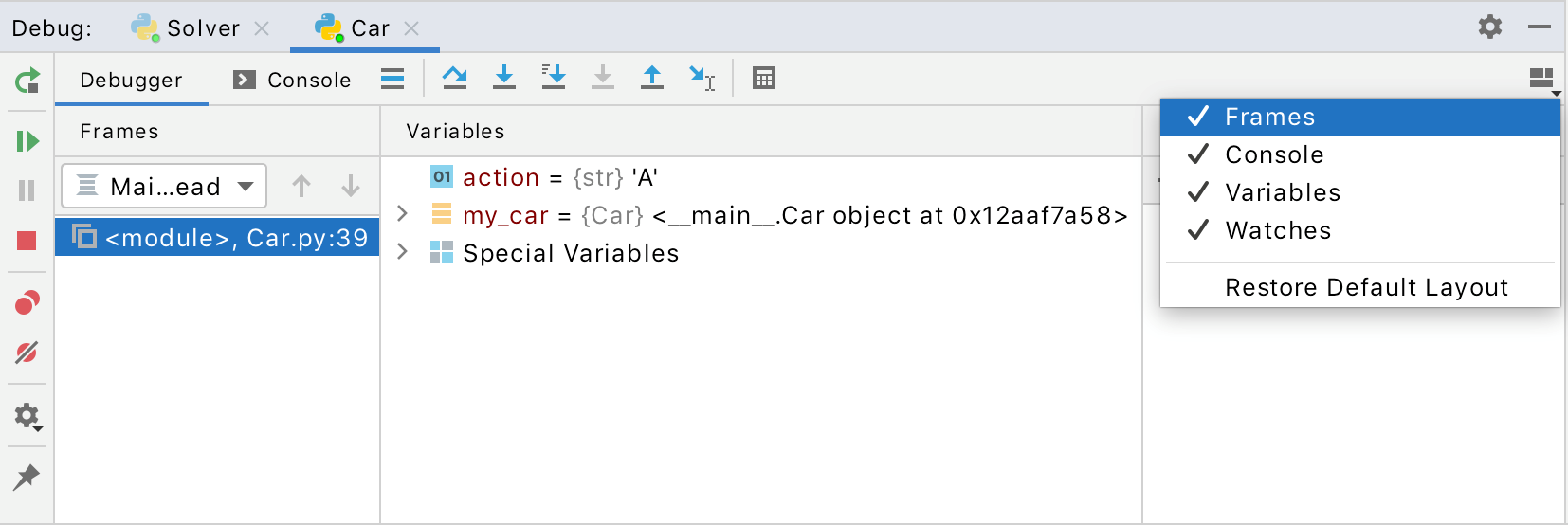Mute all breakpoints
1568x525 pixels.
point(27,353)
